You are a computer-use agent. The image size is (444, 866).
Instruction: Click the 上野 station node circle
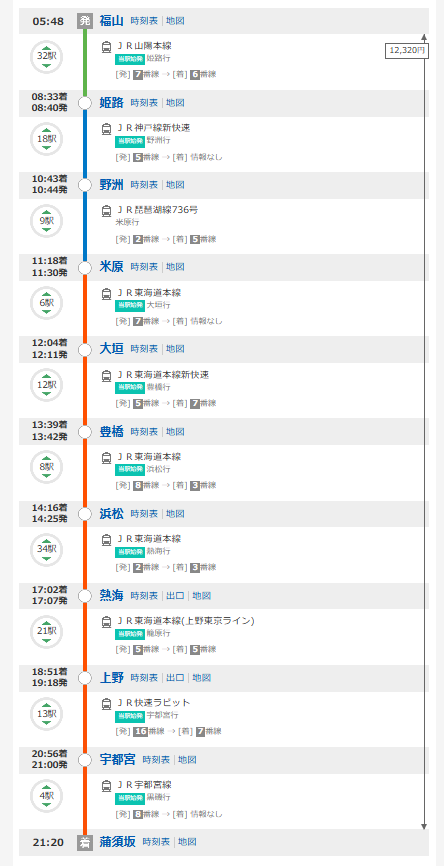pos(84,678)
